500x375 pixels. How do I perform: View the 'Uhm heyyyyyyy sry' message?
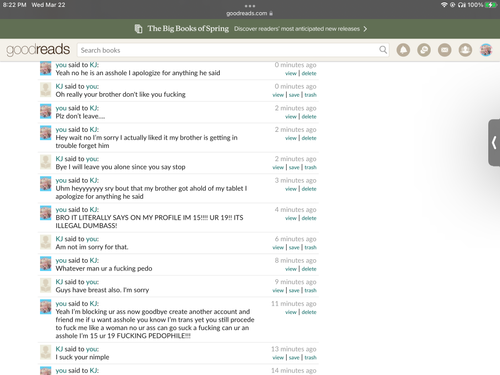(x=291, y=189)
